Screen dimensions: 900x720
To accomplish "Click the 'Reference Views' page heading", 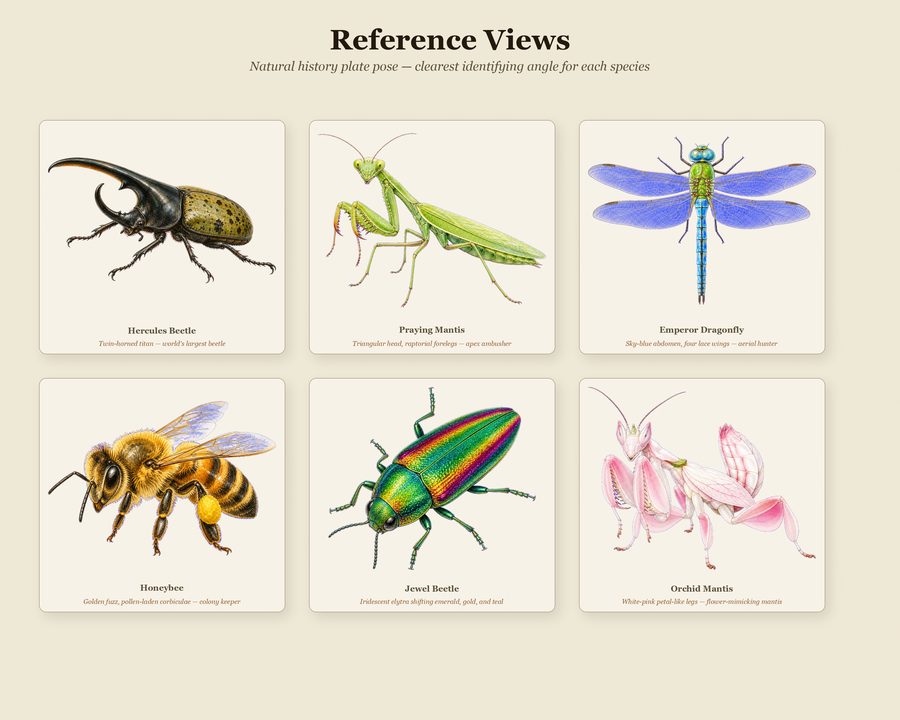I will tap(450, 40).
